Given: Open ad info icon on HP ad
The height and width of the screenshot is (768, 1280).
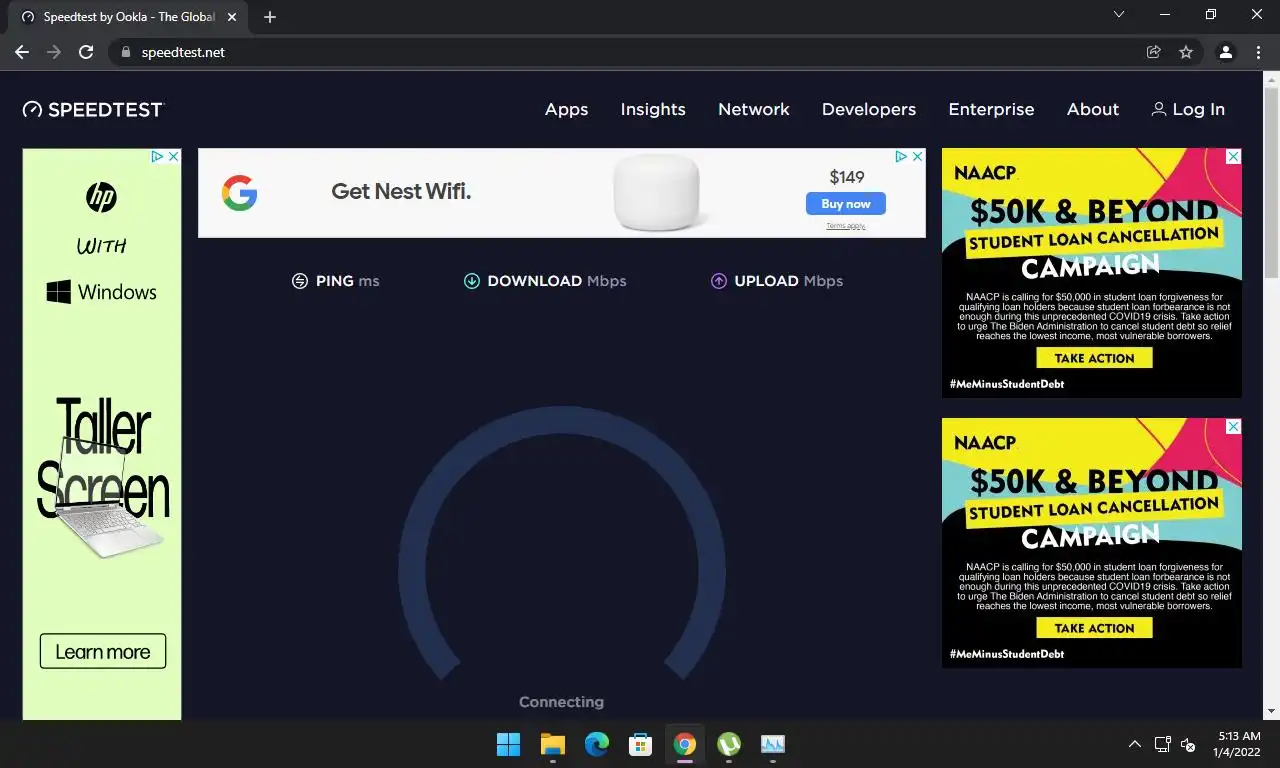Looking at the screenshot, I should coord(157,157).
